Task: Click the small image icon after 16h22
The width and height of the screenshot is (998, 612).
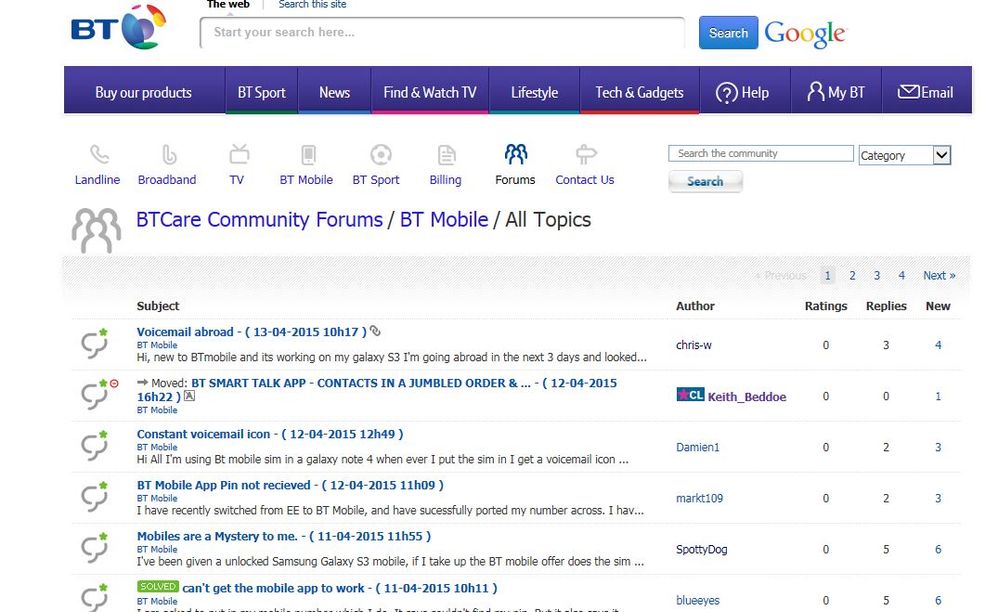Action: pos(190,396)
